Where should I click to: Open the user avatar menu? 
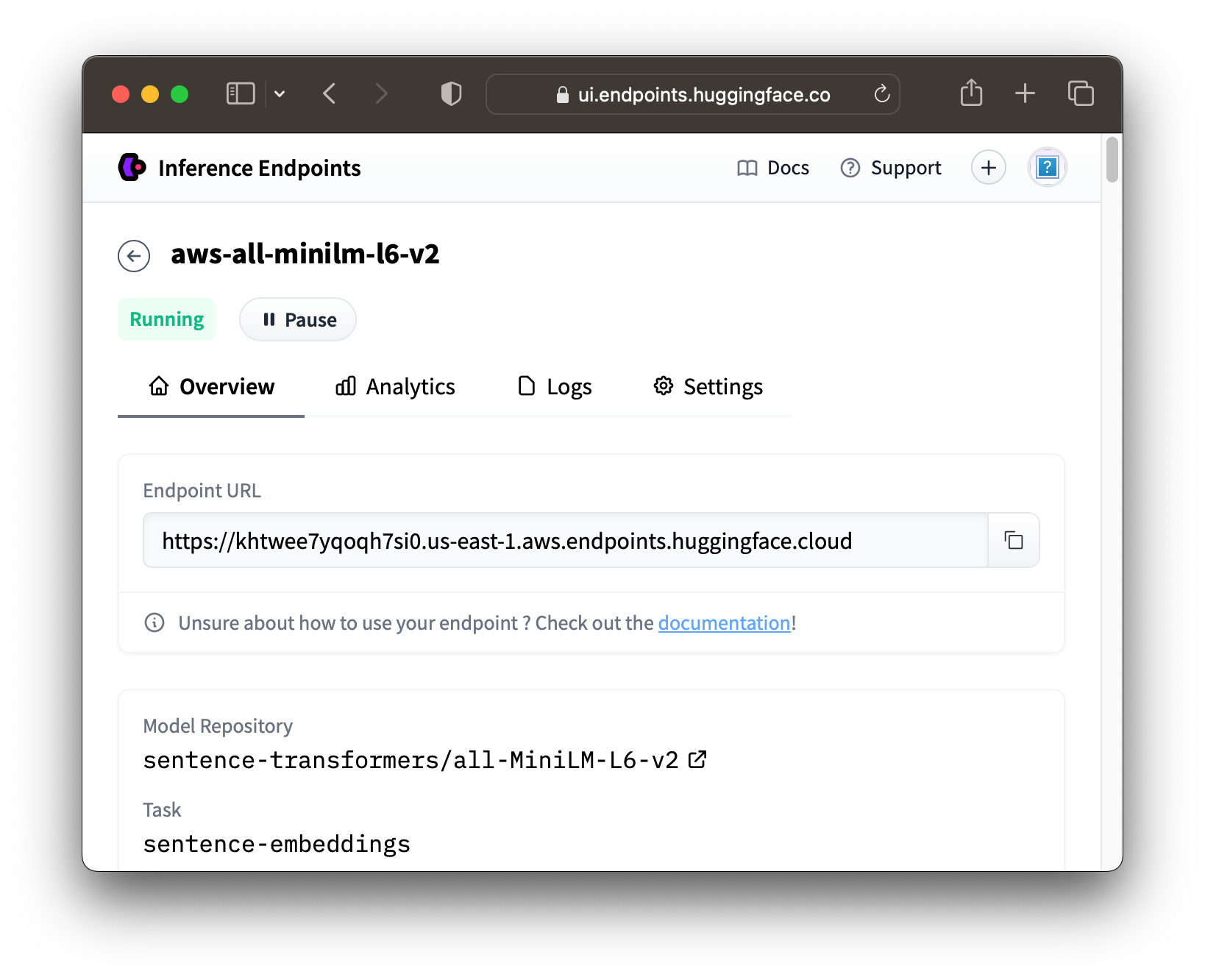pos(1047,168)
